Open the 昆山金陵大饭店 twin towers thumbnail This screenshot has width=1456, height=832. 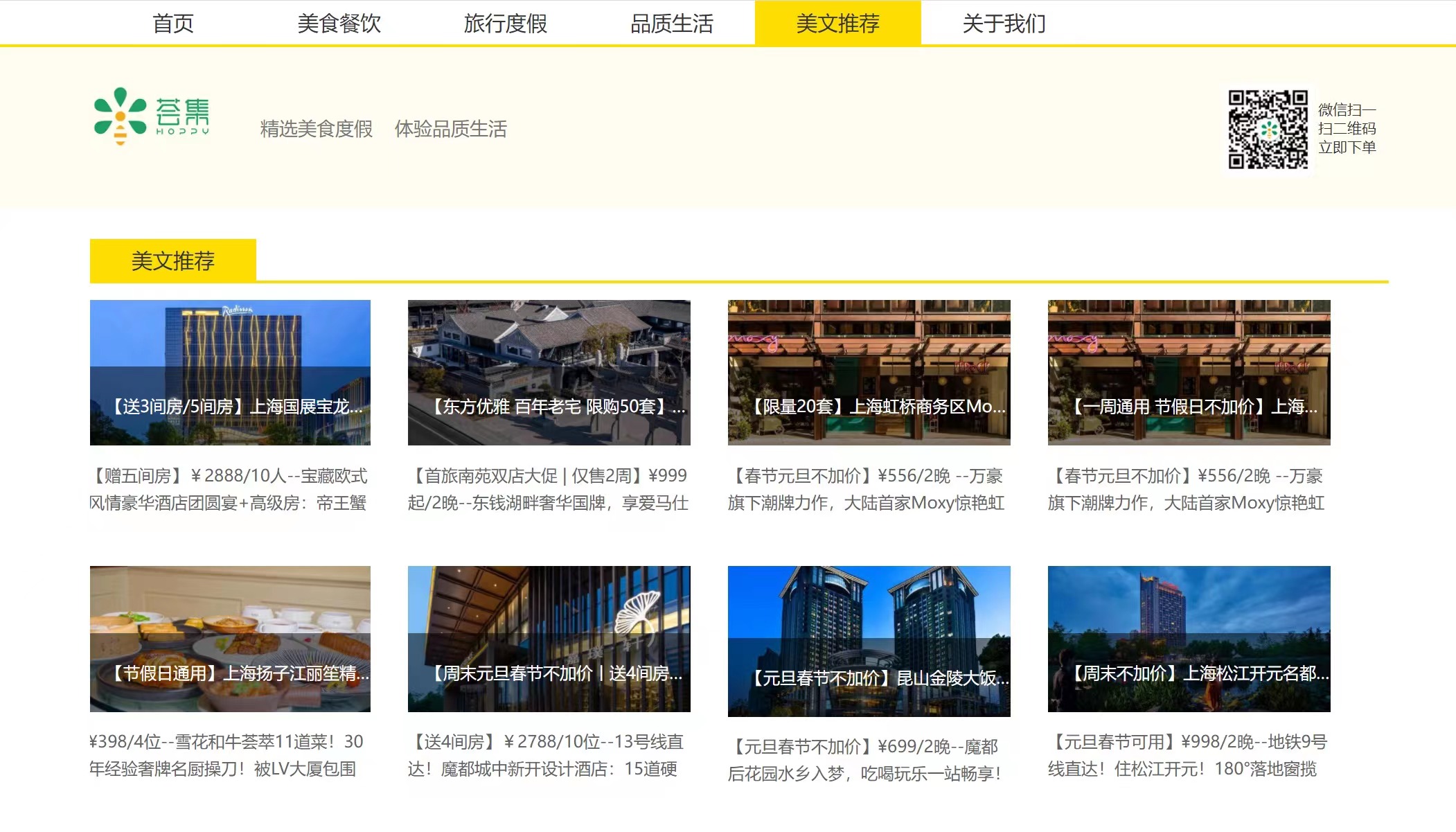click(869, 641)
